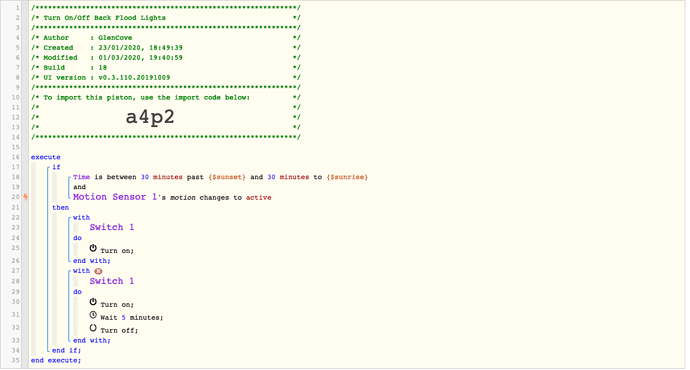Click the first 'with' keyword on line 22
Screen dimensions: 690x370
[81, 217]
